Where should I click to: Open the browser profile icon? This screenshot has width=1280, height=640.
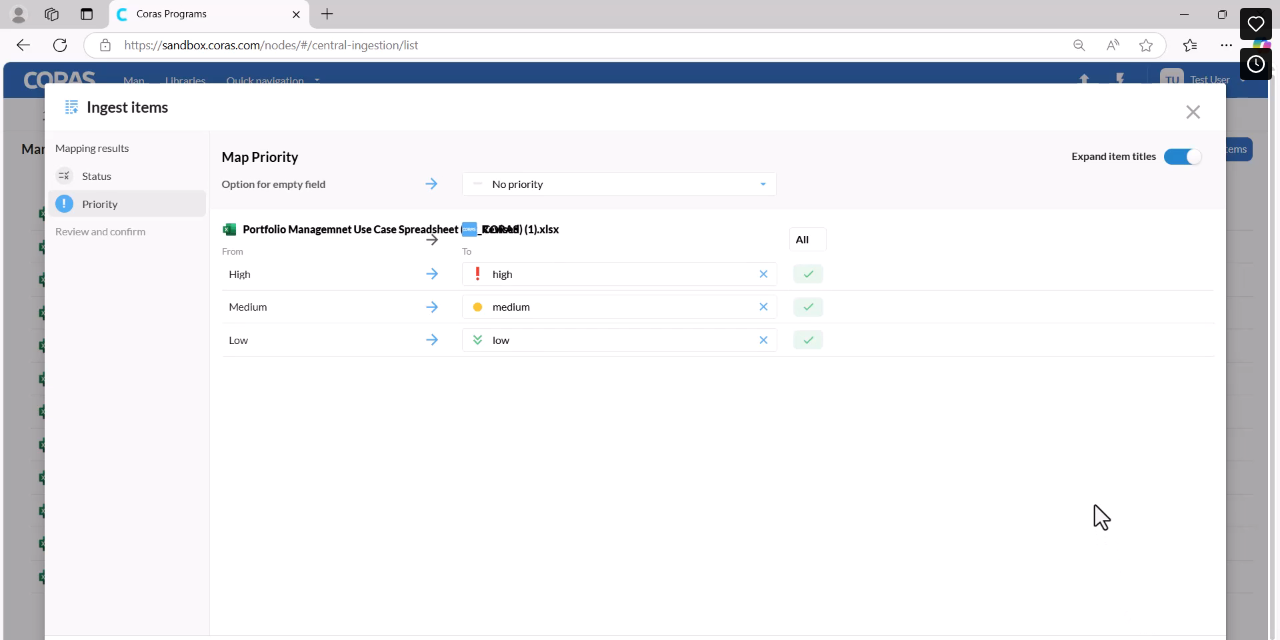18,14
